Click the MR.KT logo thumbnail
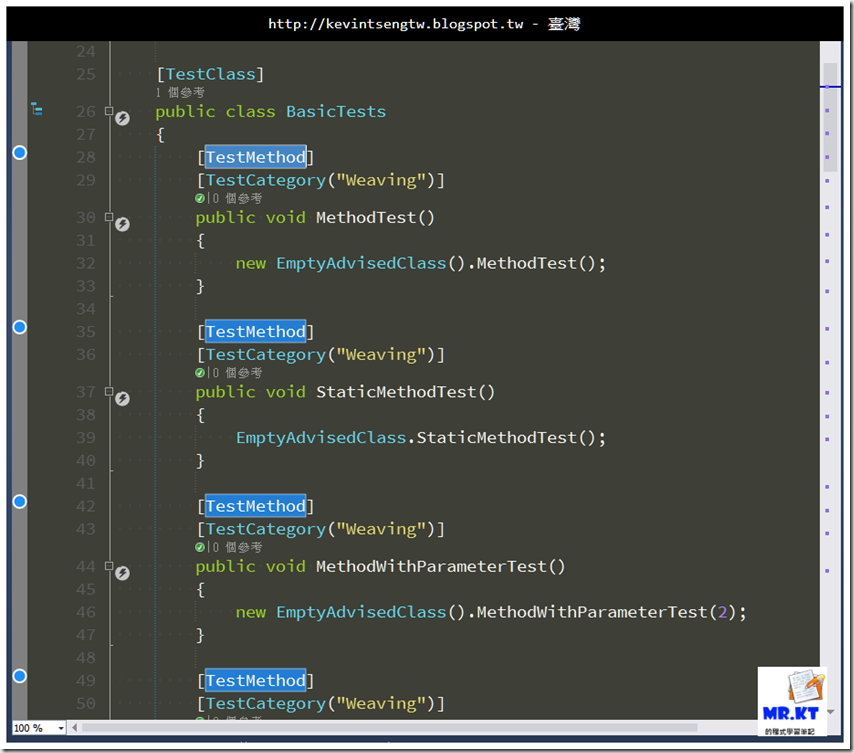The image size is (854, 753). click(792, 701)
